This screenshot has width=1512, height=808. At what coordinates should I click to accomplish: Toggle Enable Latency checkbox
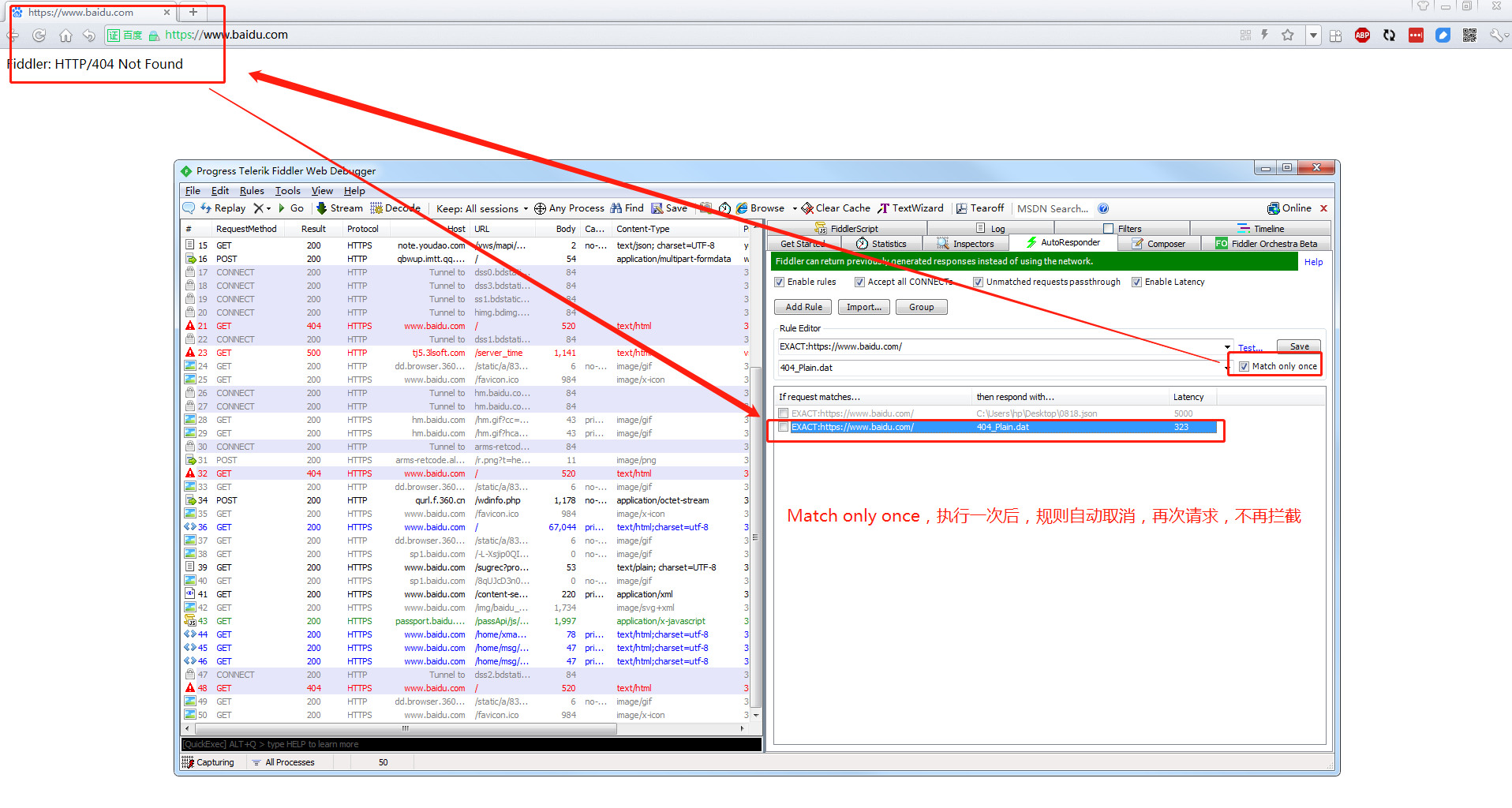coord(1137,282)
